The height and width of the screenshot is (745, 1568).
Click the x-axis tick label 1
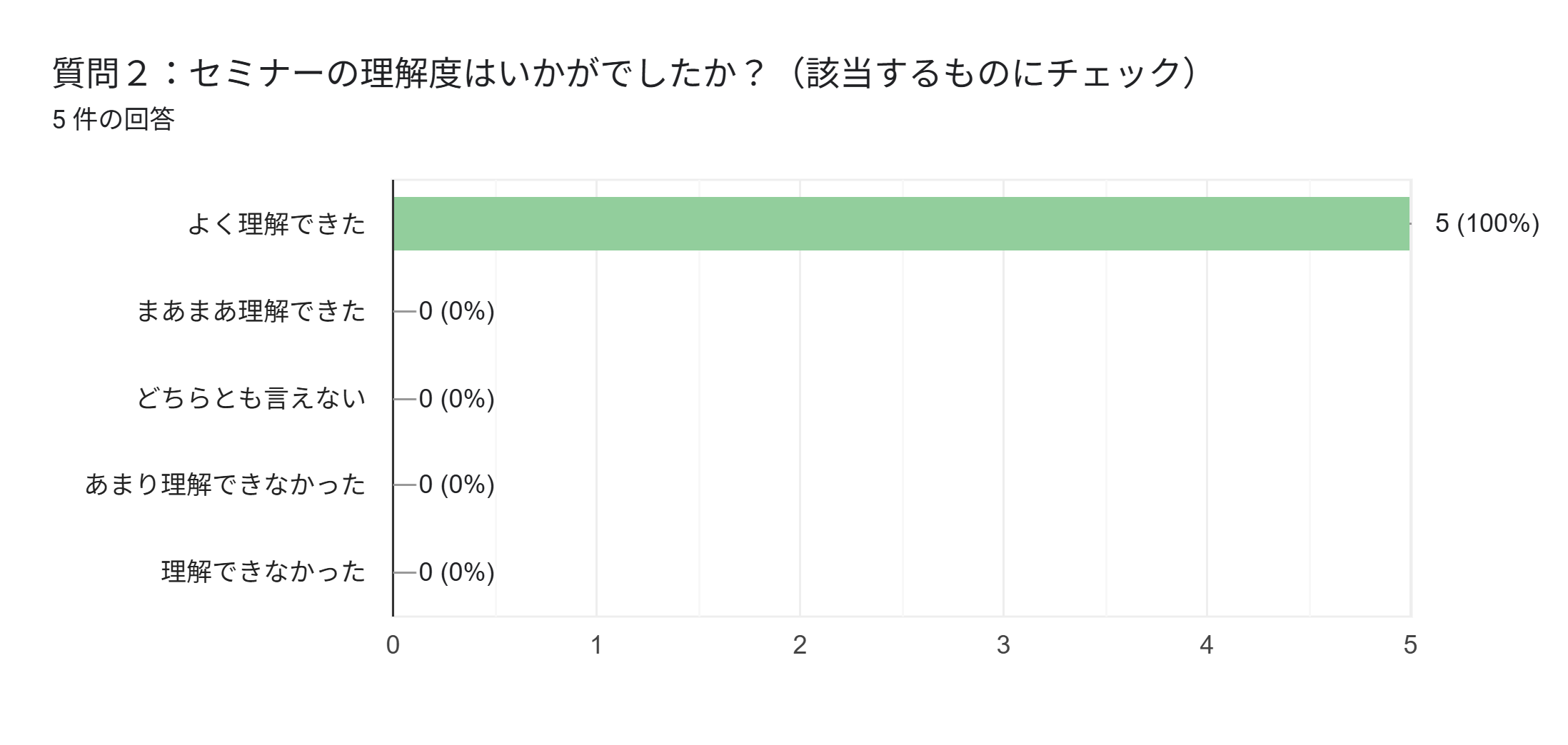click(x=596, y=645)
